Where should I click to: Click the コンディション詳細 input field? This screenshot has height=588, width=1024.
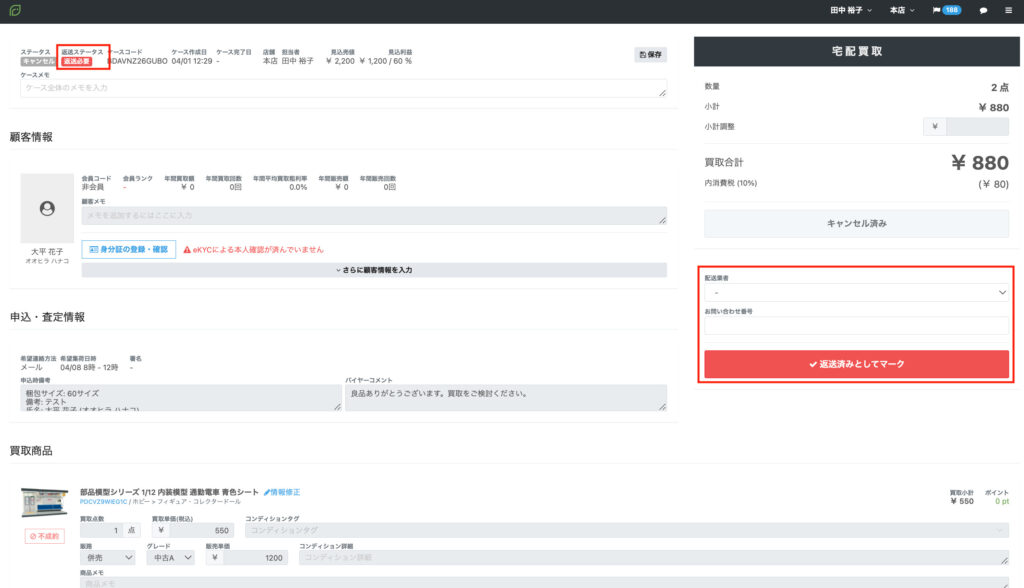[x=654, y=558]
